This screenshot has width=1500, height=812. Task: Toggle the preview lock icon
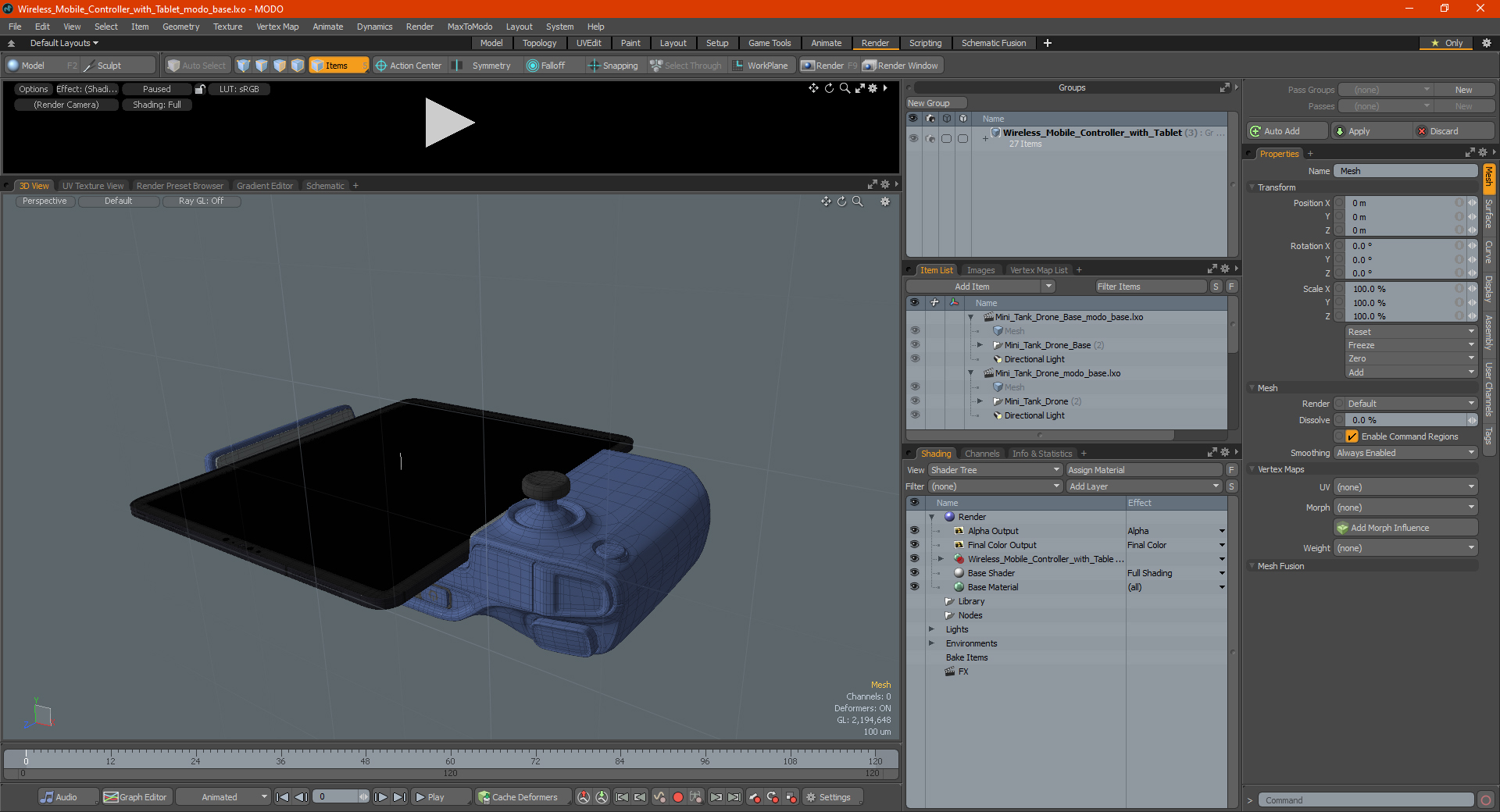pos(200,89)
